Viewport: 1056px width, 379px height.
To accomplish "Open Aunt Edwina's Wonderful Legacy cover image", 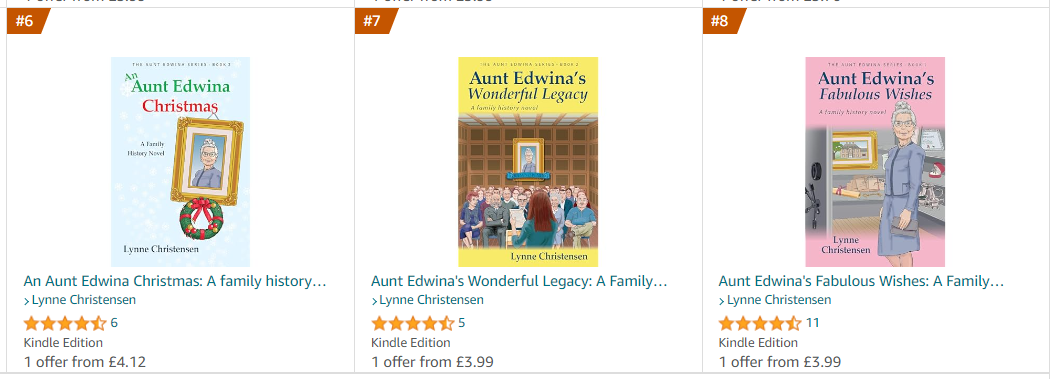I will coord(528,162).
